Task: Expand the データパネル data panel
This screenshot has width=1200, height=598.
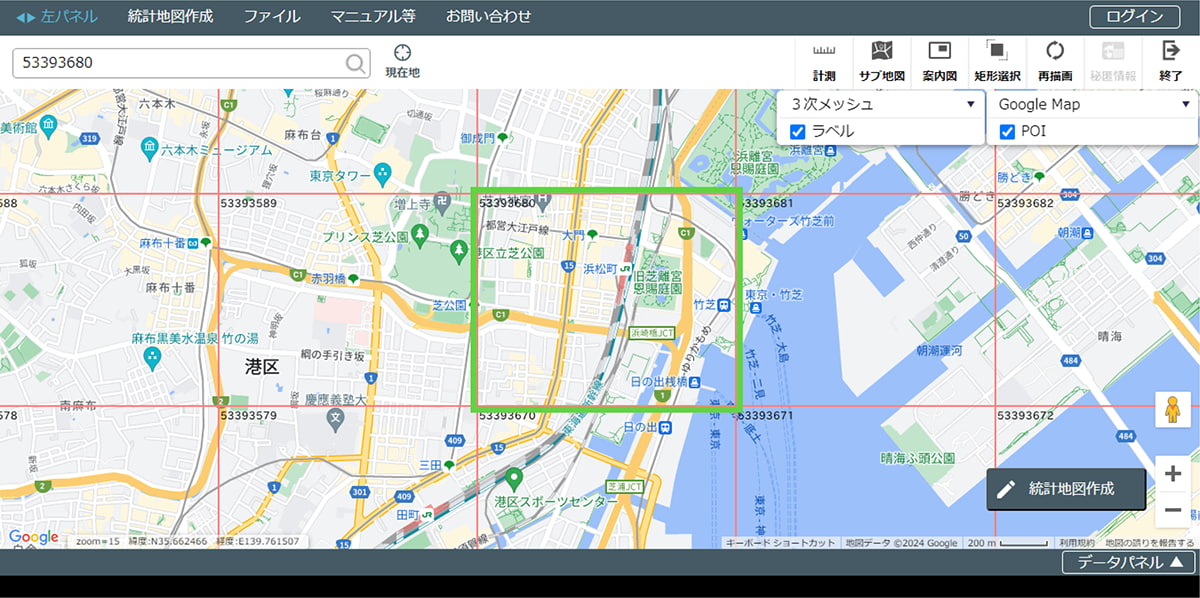Action: click(1129, 563)
